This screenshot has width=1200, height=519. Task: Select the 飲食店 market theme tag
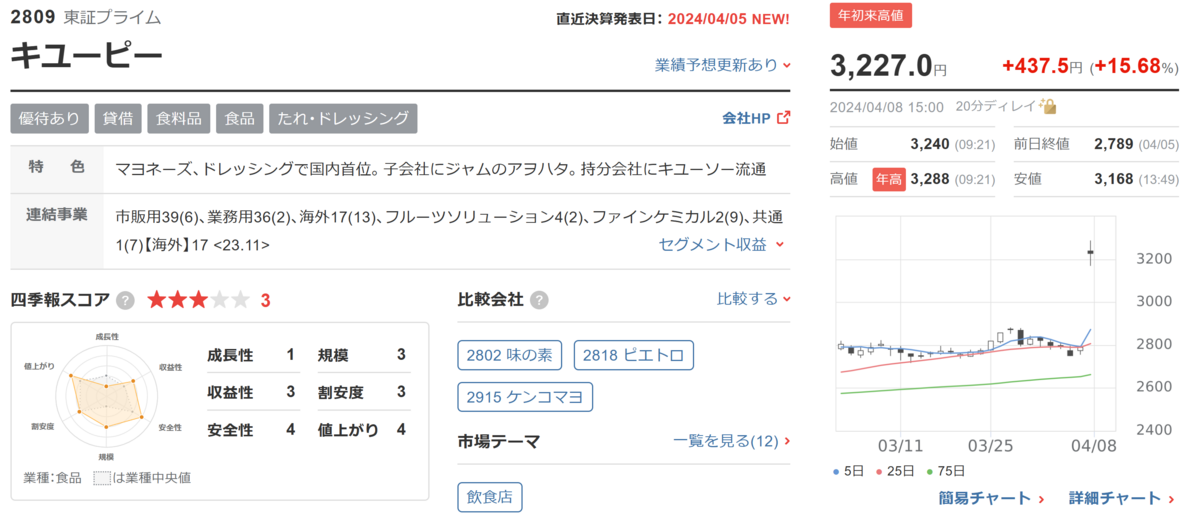(490, 497)
